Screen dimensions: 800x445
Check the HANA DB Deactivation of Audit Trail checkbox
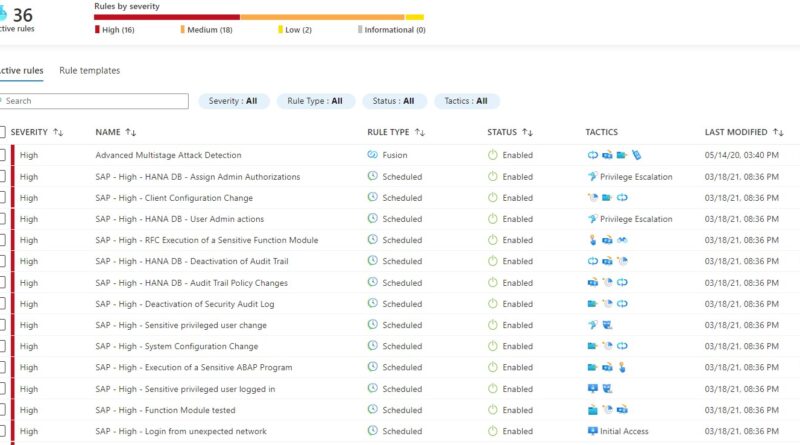[x=2, y=261]
